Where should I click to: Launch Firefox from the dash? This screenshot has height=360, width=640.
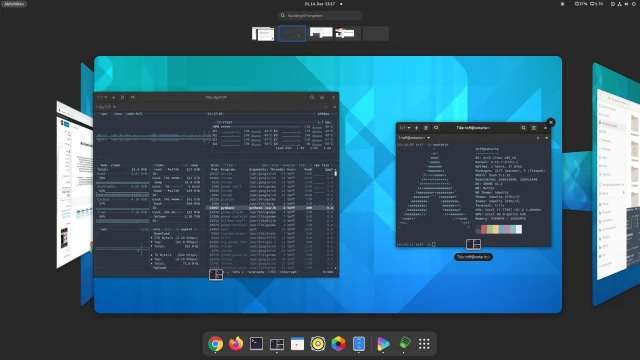click(x=236, y=344)
